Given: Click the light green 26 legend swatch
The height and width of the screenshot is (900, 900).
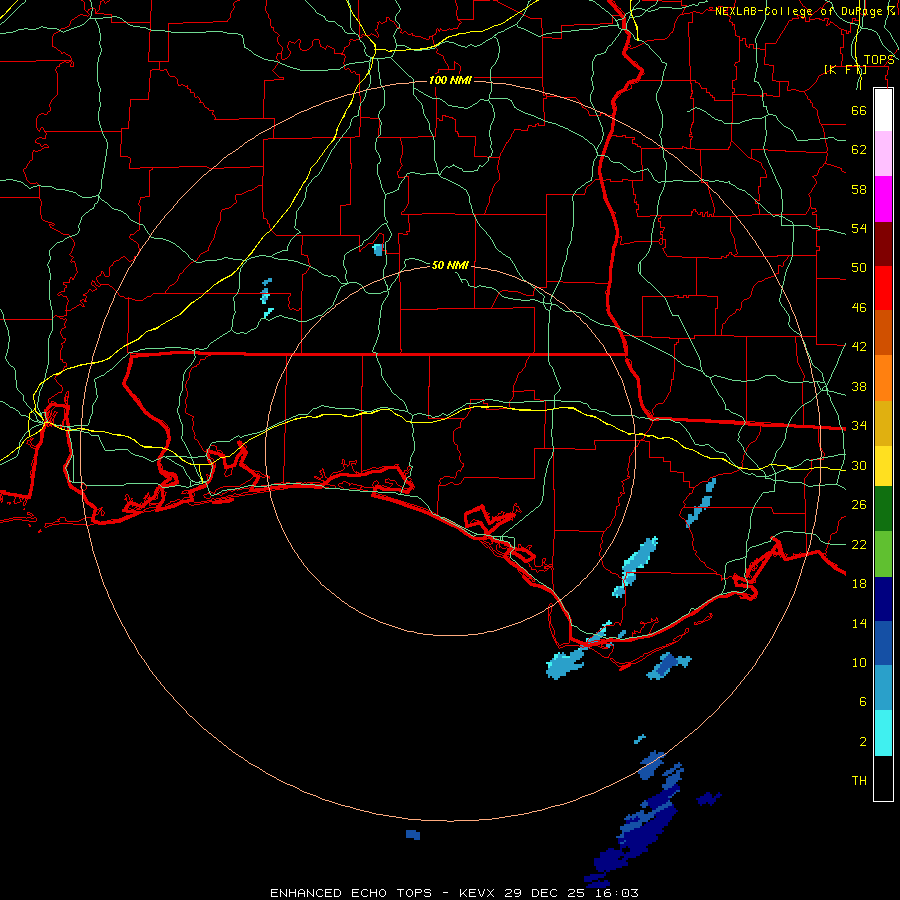Looking at the screenshot, I should [883, 554].
